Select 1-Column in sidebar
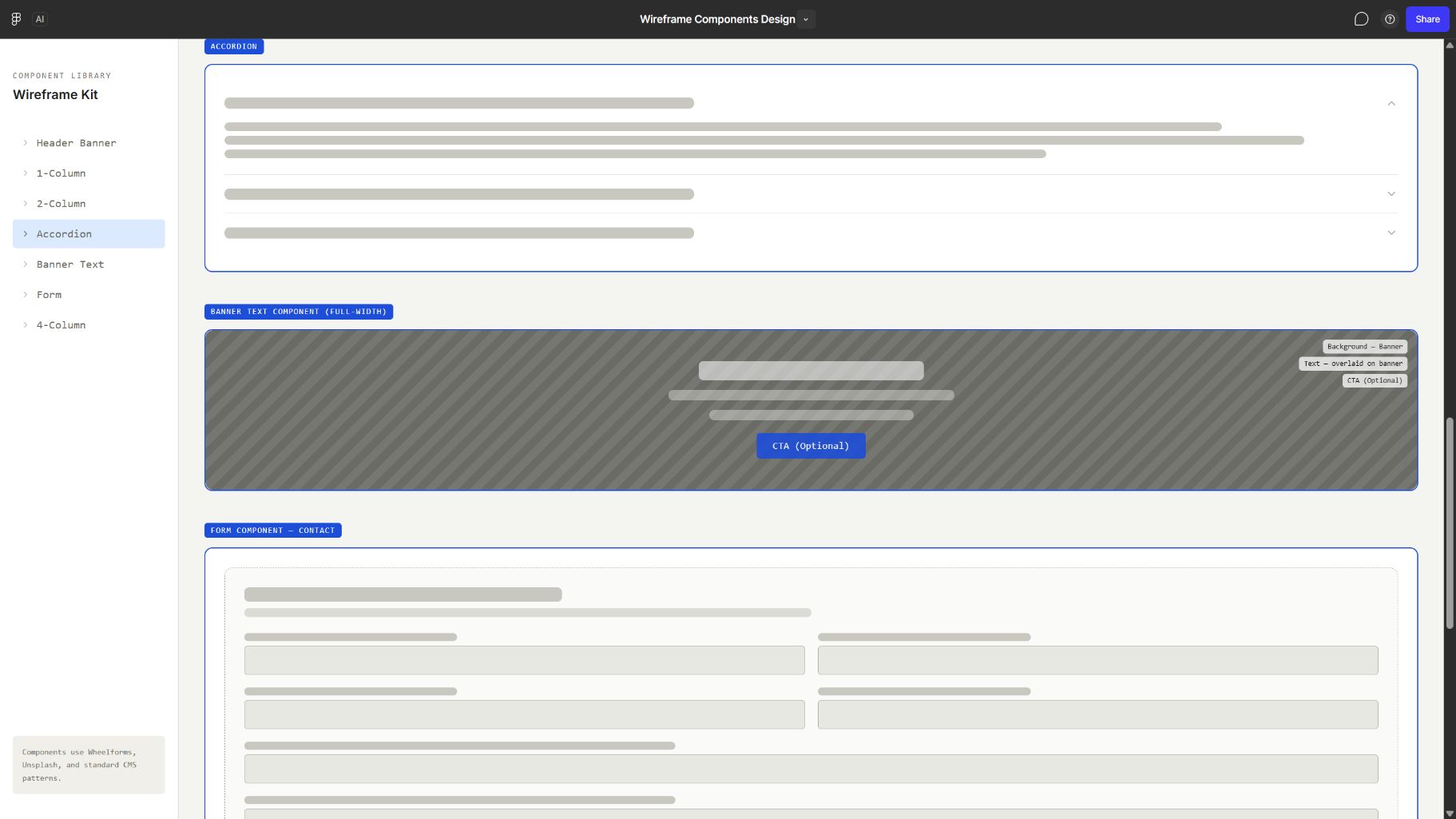1456x819 pixels. 89,173
